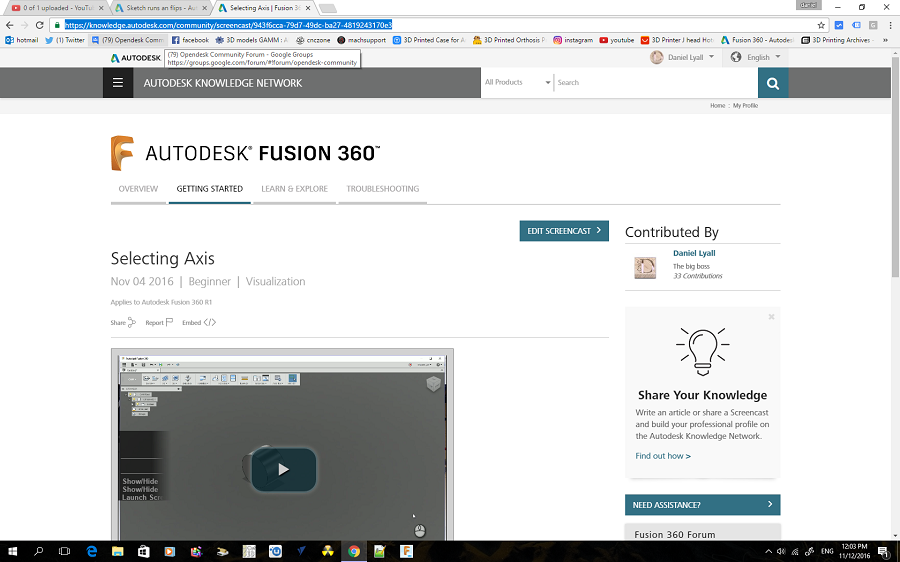Open the instagram bookmark
This screenshot has width=900, height=562.
(x=573, y=40)
